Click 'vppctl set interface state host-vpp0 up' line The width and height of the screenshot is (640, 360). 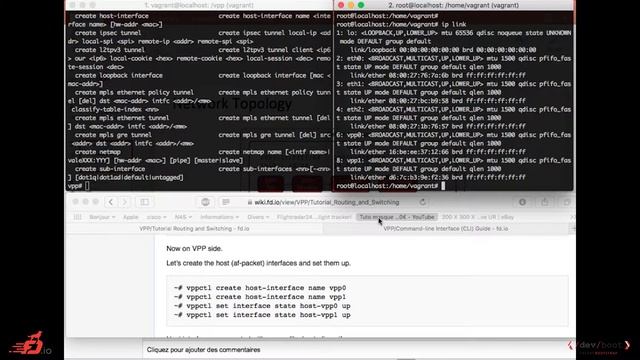pos(262,306)
